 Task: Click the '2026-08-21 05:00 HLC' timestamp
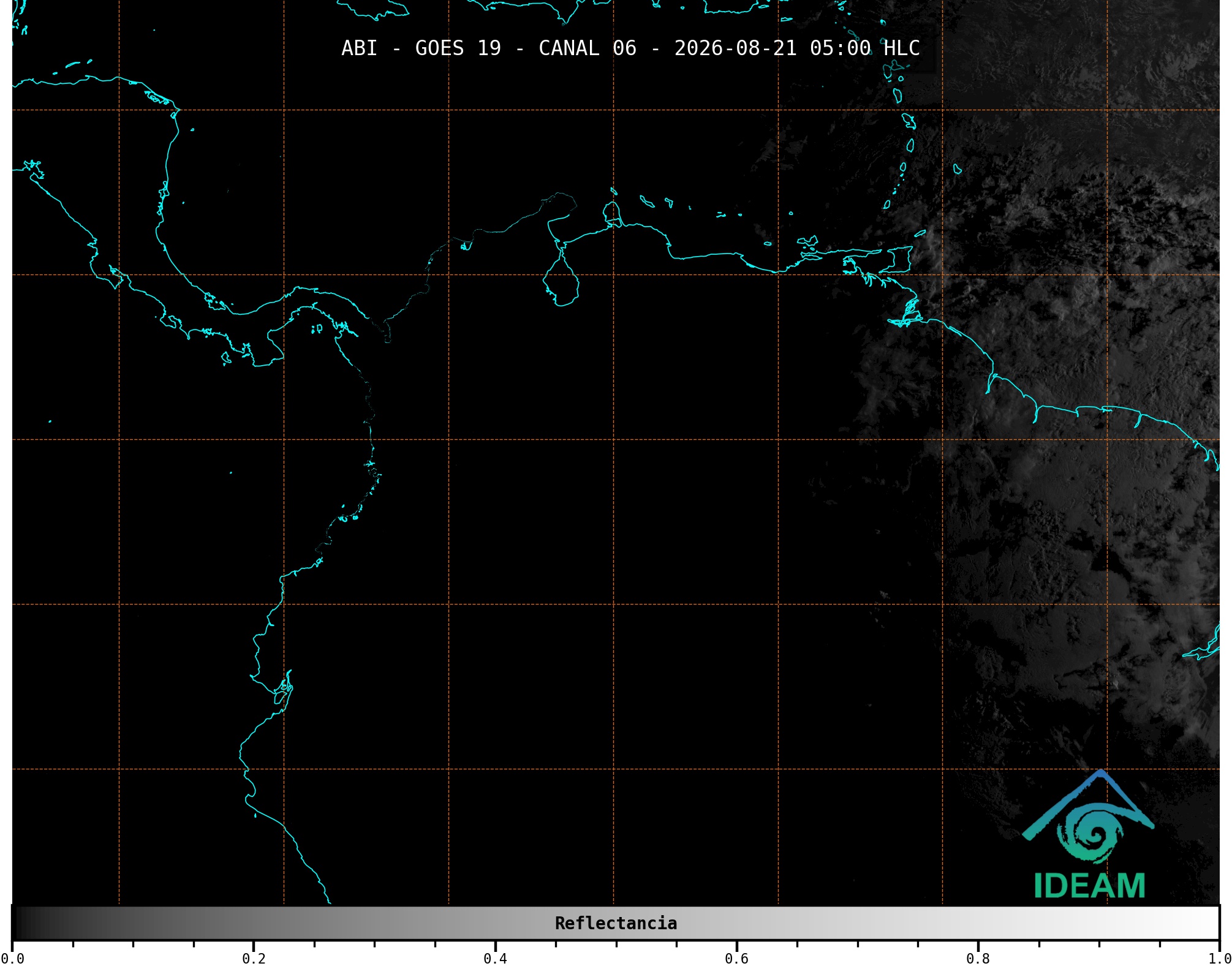pos(797,48)
